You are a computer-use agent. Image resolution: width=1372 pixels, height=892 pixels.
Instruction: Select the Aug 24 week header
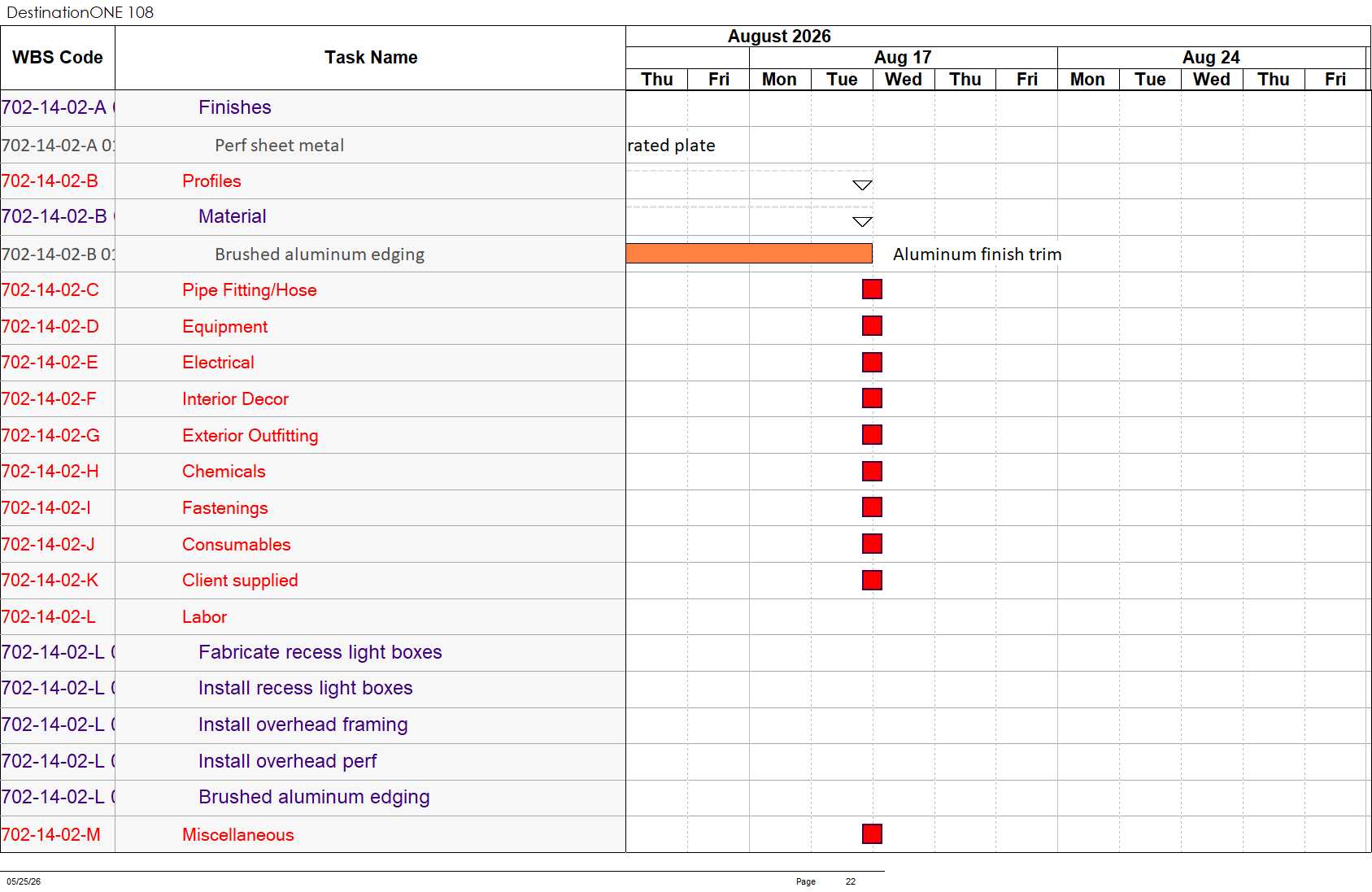[1211, 58]
